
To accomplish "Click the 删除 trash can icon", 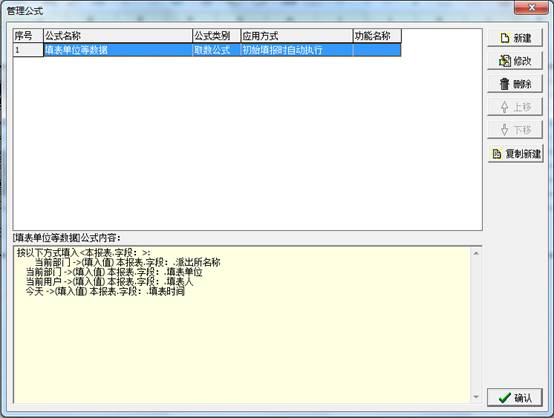I will coord(504,84).
